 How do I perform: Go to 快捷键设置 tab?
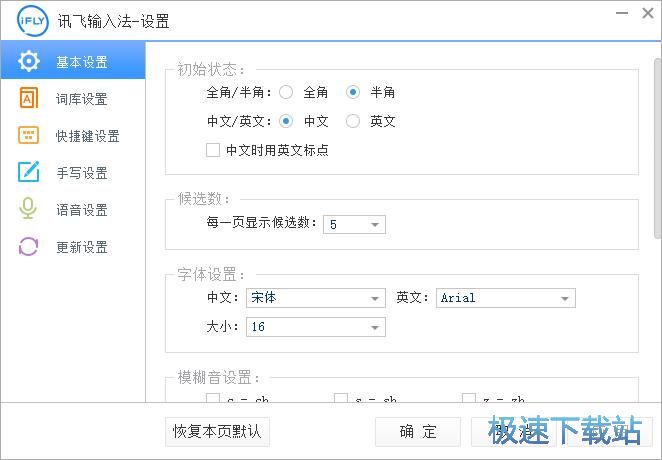tap(73, 135)
